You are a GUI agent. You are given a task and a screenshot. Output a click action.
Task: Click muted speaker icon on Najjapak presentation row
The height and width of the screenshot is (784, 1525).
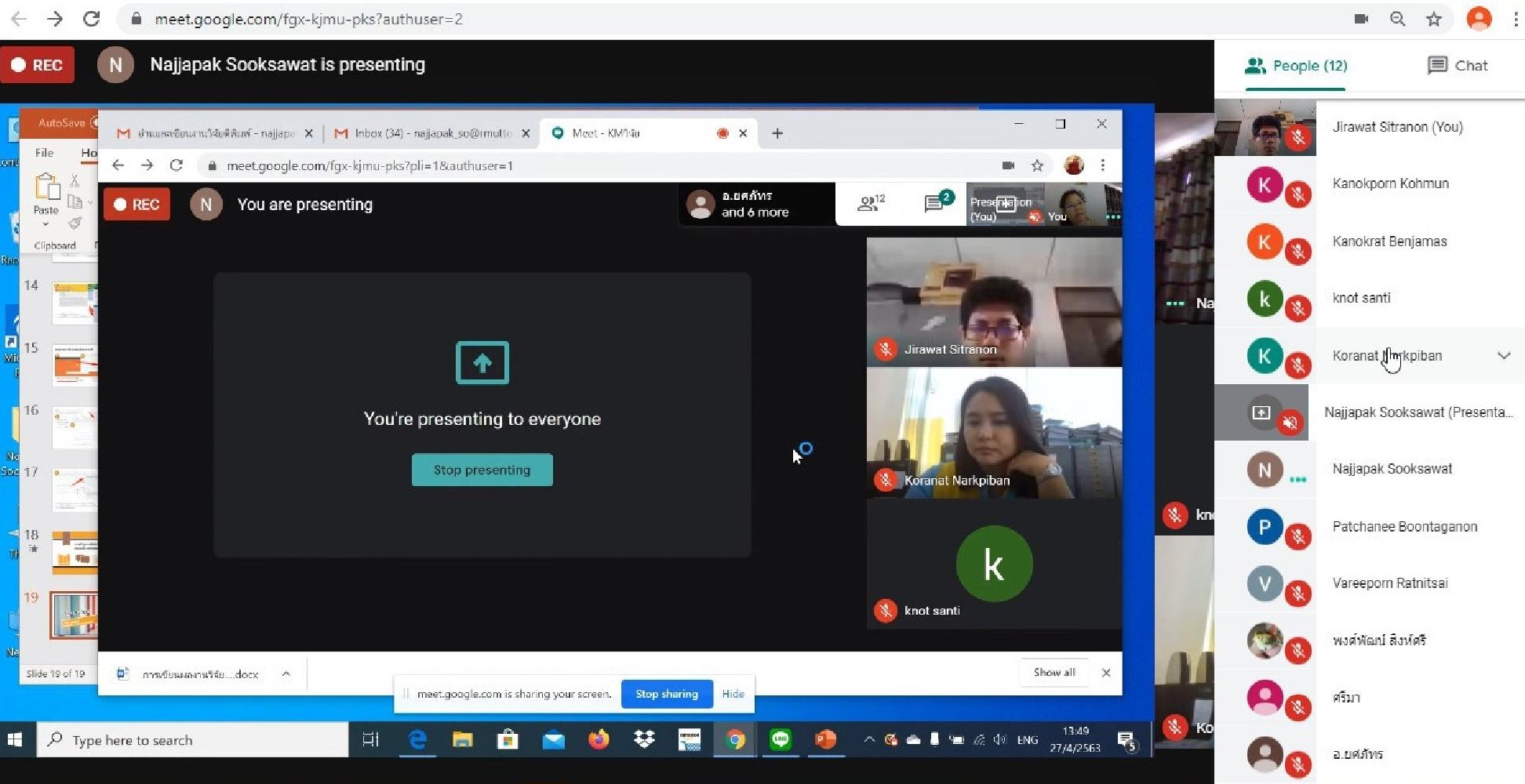coord(1290,423)
